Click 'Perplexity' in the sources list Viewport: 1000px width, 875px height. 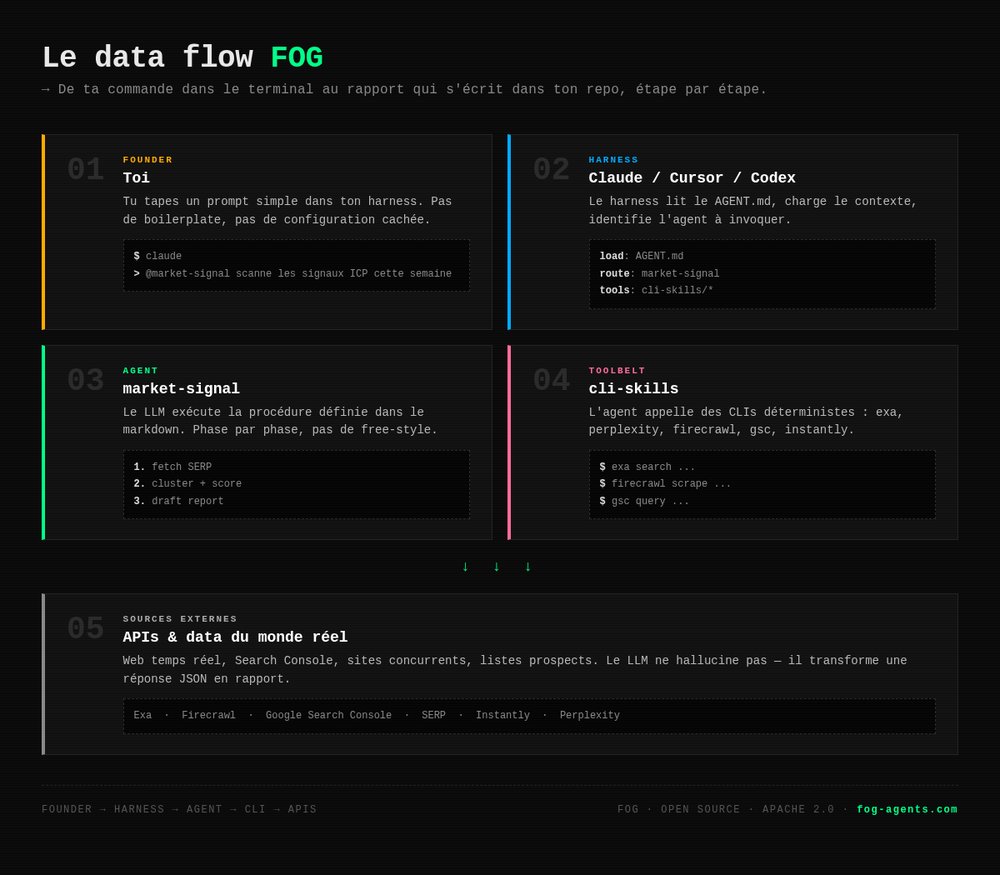pyautogui.click(x=589, y=715)
